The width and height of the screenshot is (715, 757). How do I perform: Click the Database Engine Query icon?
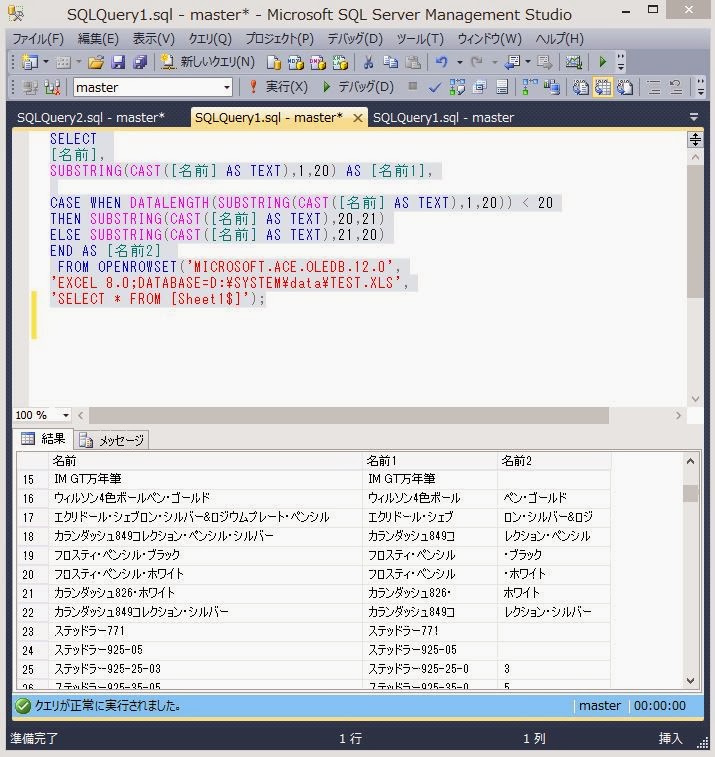pyautogui.click(x=274, y=62)
